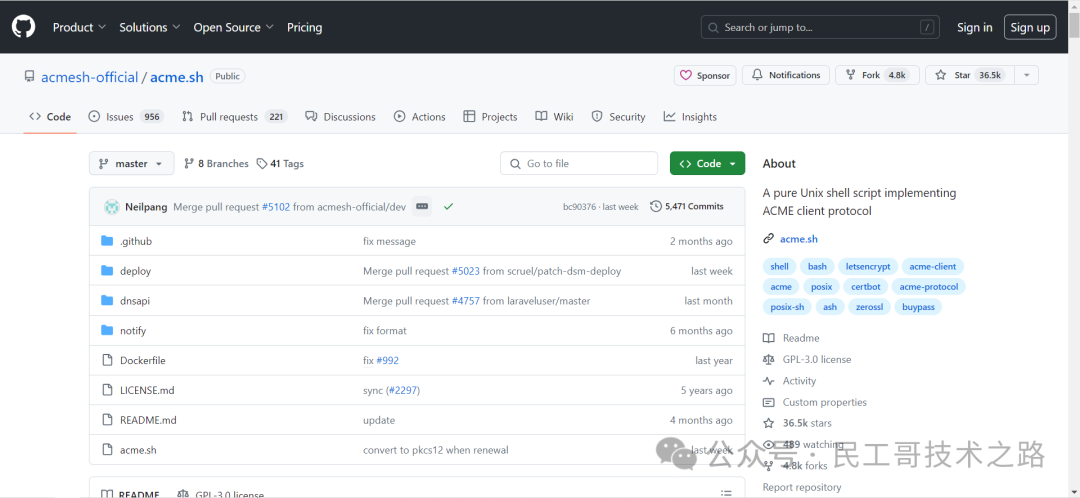Click the GitHub logo icon
The height and width of the screenshot is (498, 1080).
pyautogui.click(x=23, y=27)
